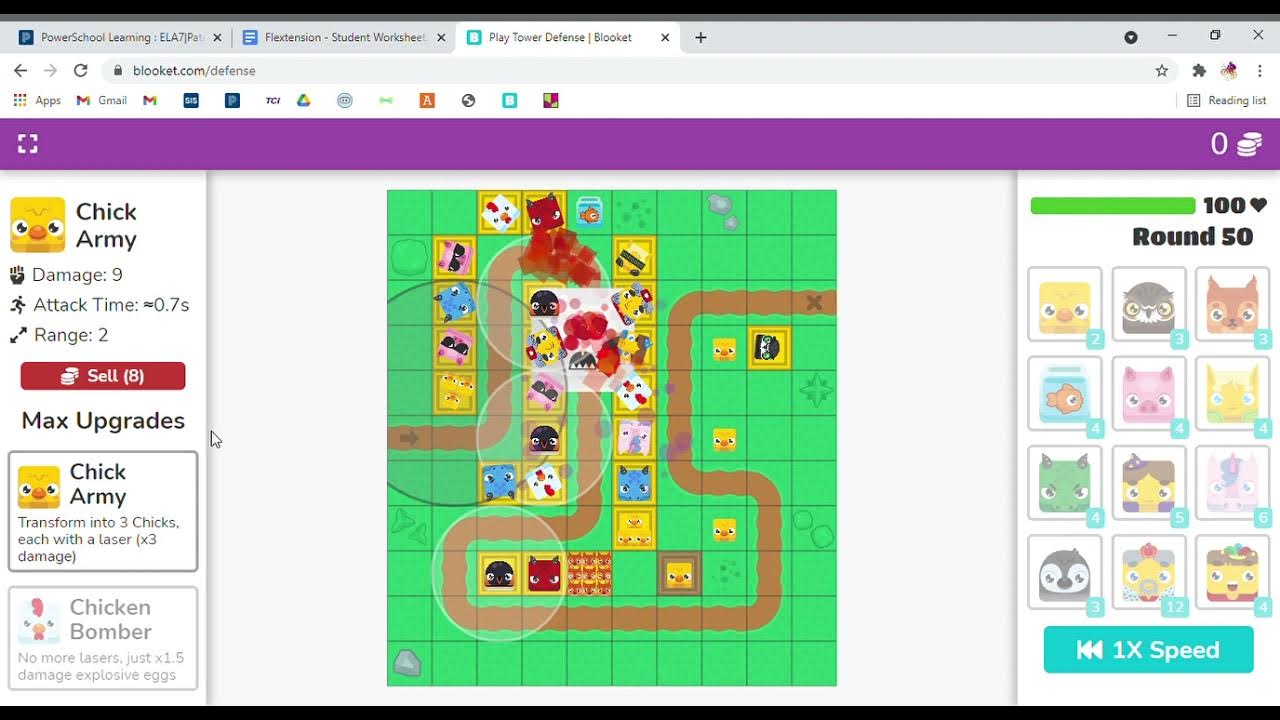Open a new browser tab
Viewport: 1280px width, 720px height.
tap(701, 37)
